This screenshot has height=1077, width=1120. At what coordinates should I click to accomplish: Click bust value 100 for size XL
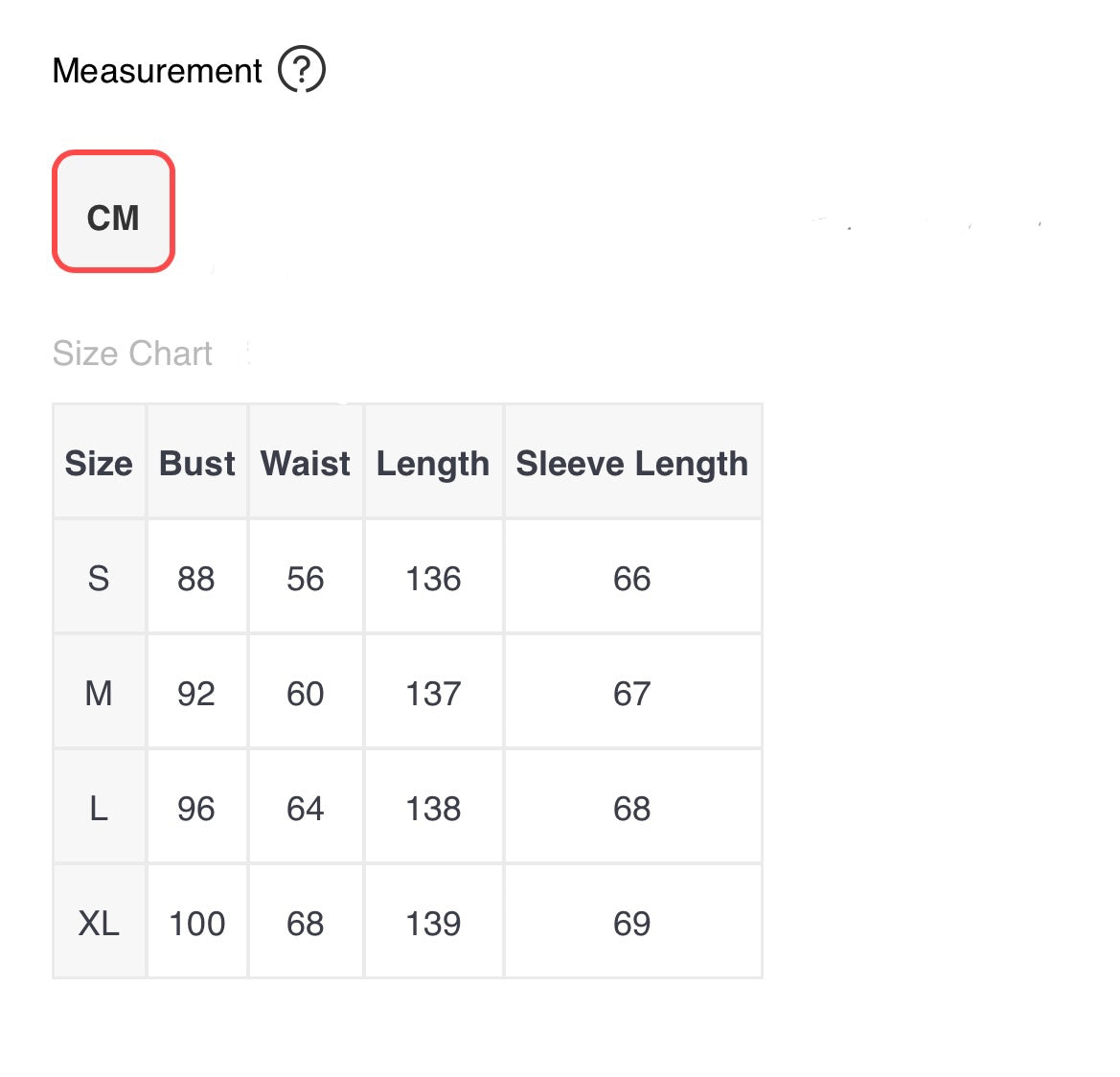coord(197,924)
